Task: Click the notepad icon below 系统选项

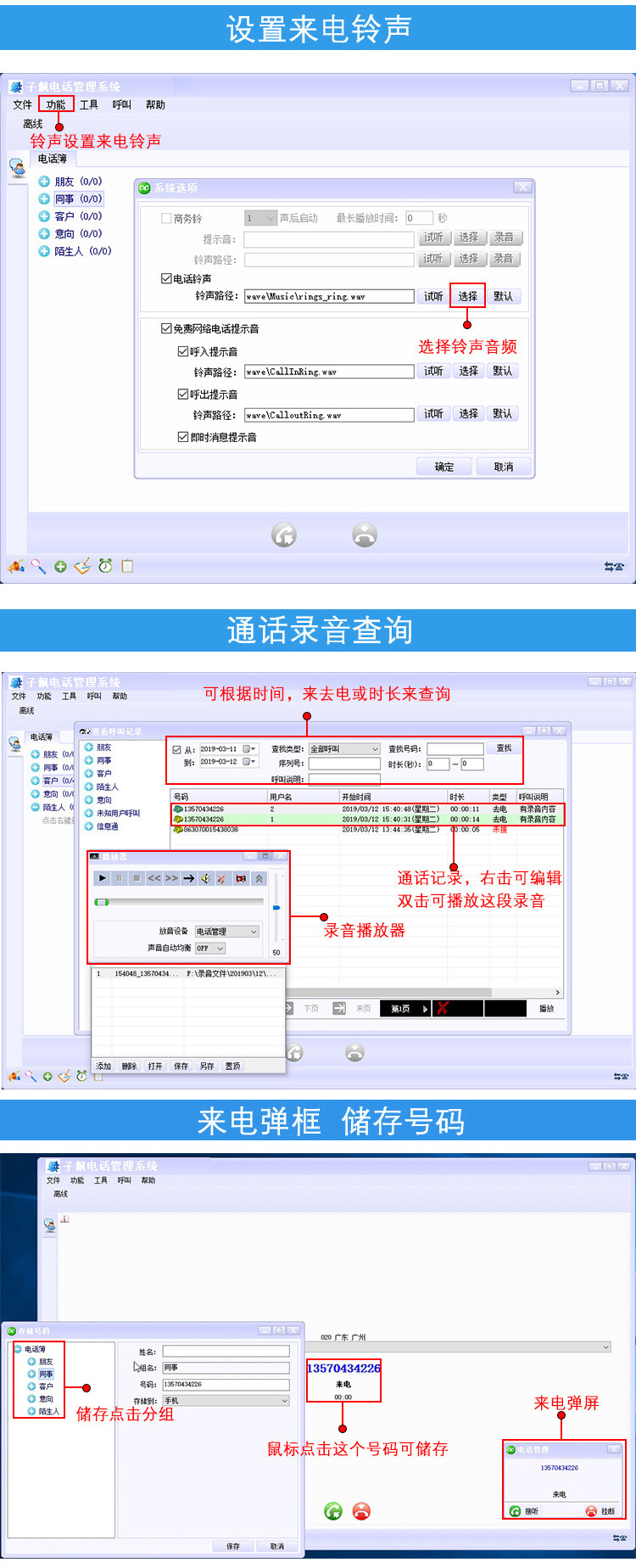Action: (x=127, y=566)
